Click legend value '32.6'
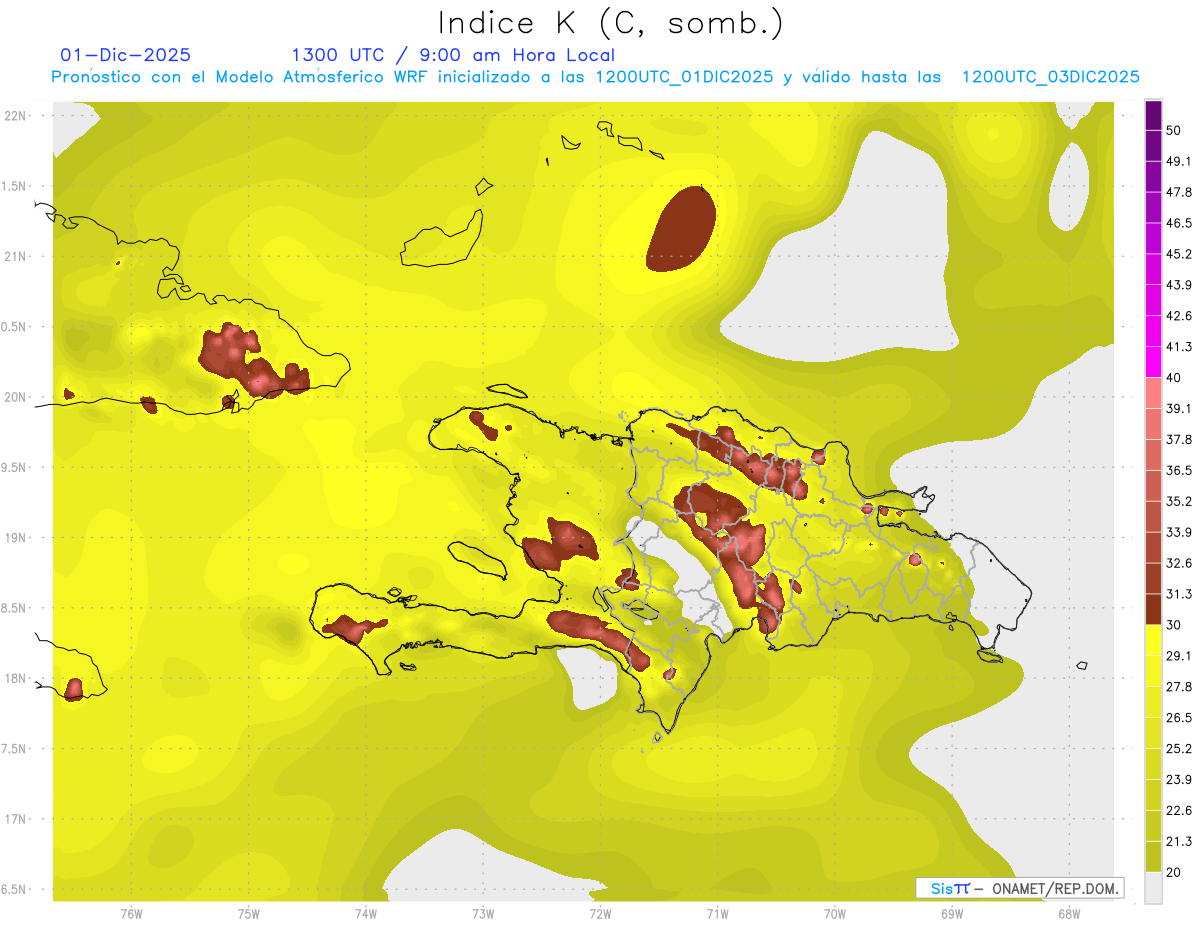Image resolution: width=1200 pixels, height=927 pixels. point(1178,563)
